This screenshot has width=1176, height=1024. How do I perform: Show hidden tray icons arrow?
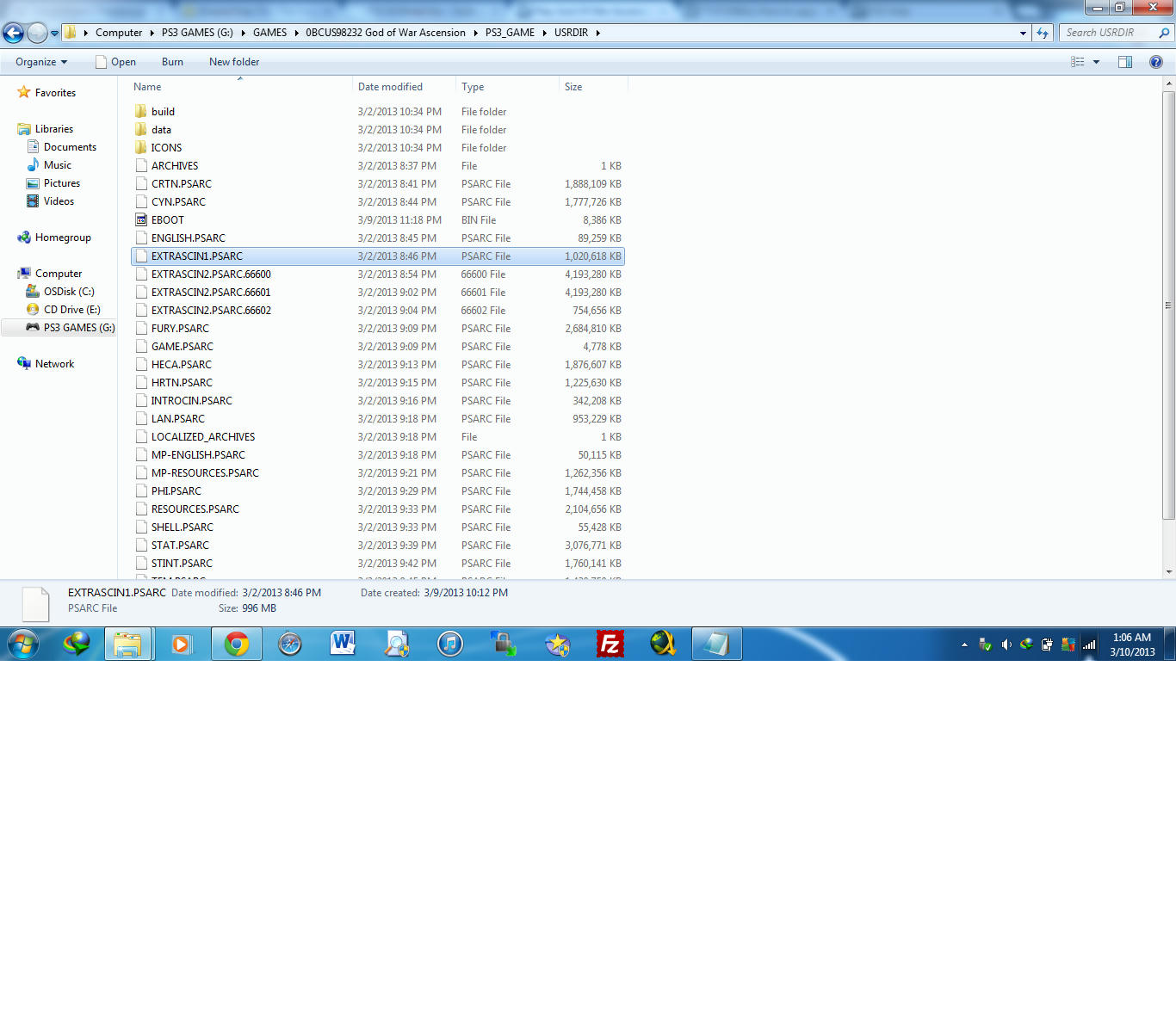tap(964, 645)
